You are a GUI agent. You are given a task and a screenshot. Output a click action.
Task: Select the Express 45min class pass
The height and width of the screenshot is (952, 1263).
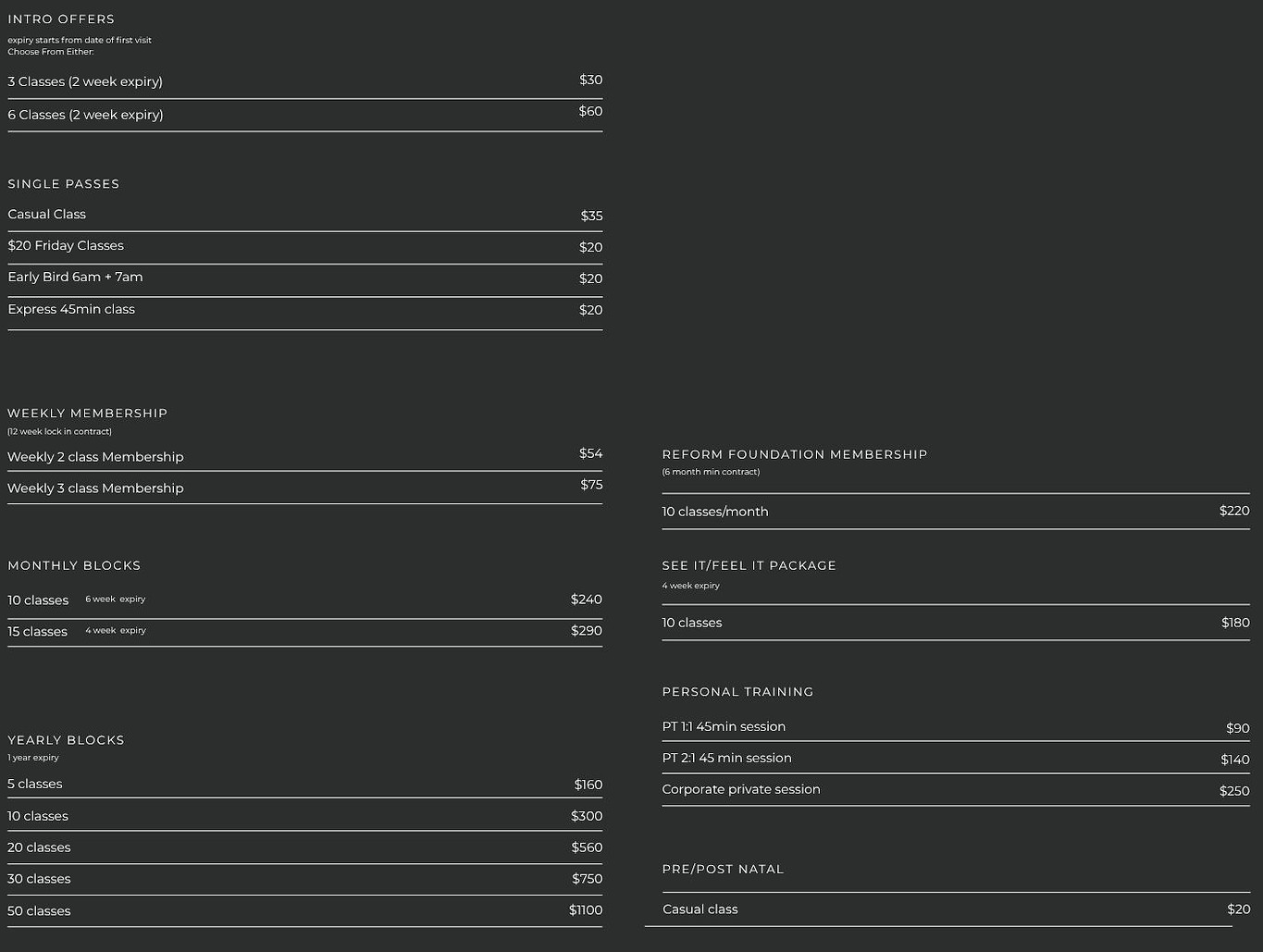point(304,312)
